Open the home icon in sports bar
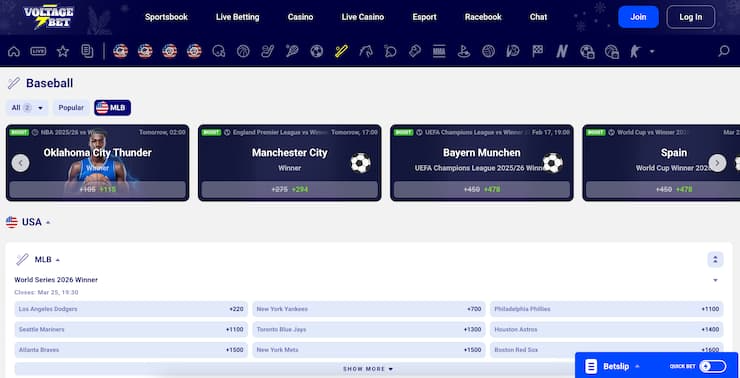The width and height of the screenshot is (740, 378). [x=14, y=51]
